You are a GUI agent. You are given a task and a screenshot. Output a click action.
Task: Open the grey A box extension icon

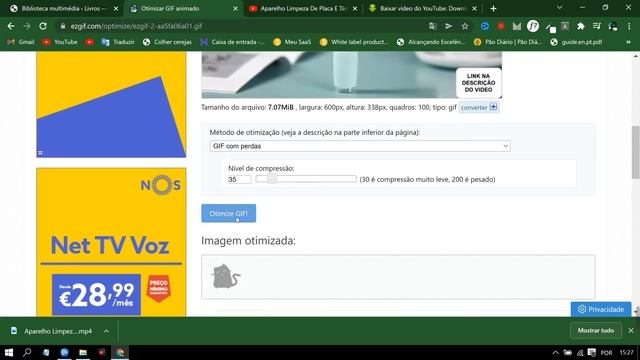pos(565,26)
